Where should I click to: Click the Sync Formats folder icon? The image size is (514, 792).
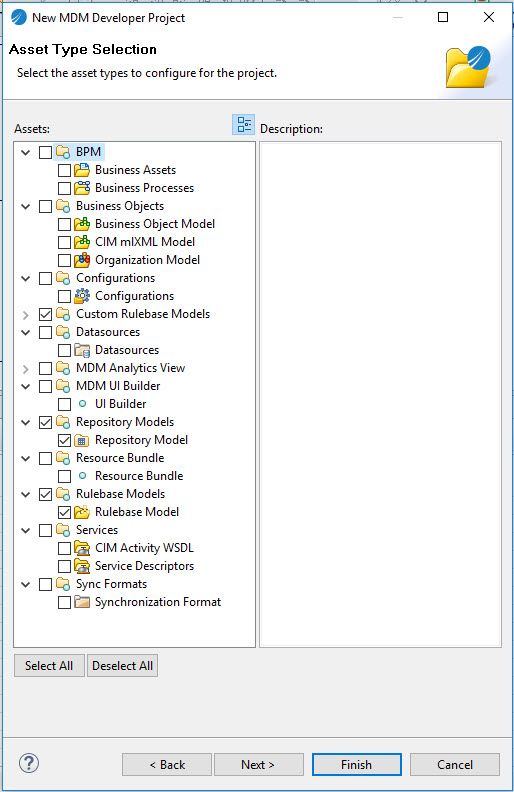point(63,584)
